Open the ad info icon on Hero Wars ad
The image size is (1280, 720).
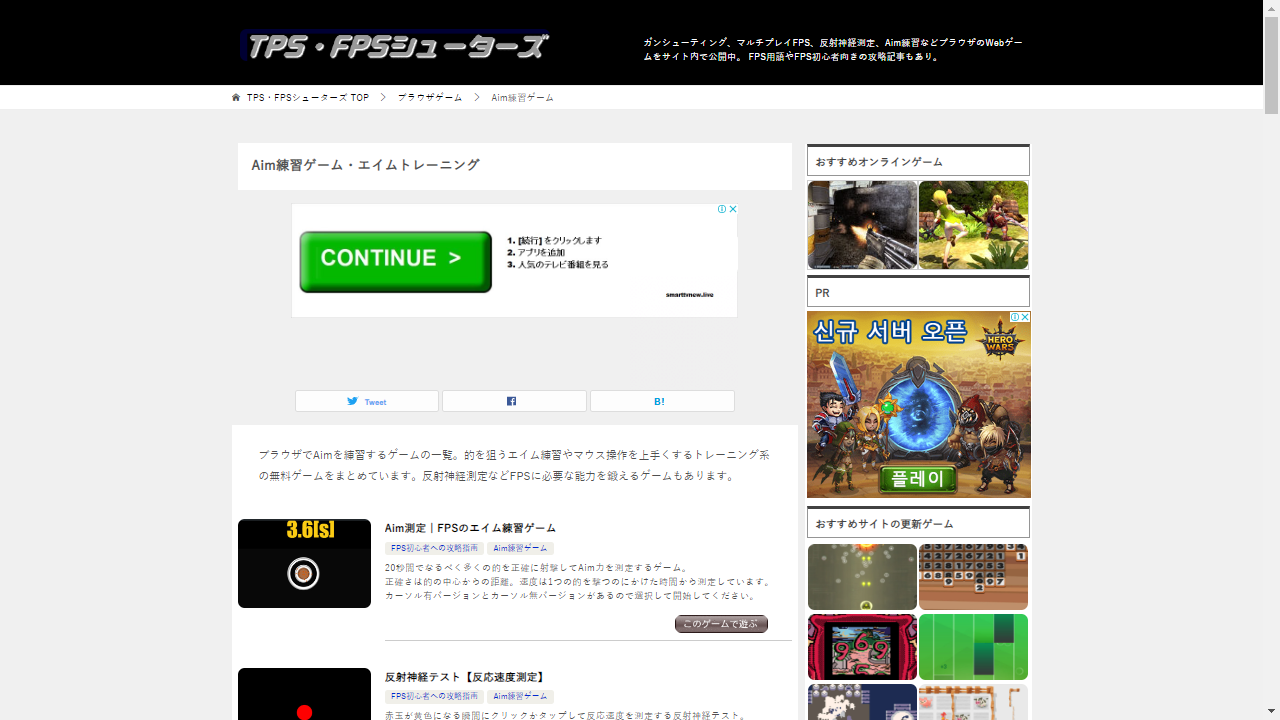1014,317
